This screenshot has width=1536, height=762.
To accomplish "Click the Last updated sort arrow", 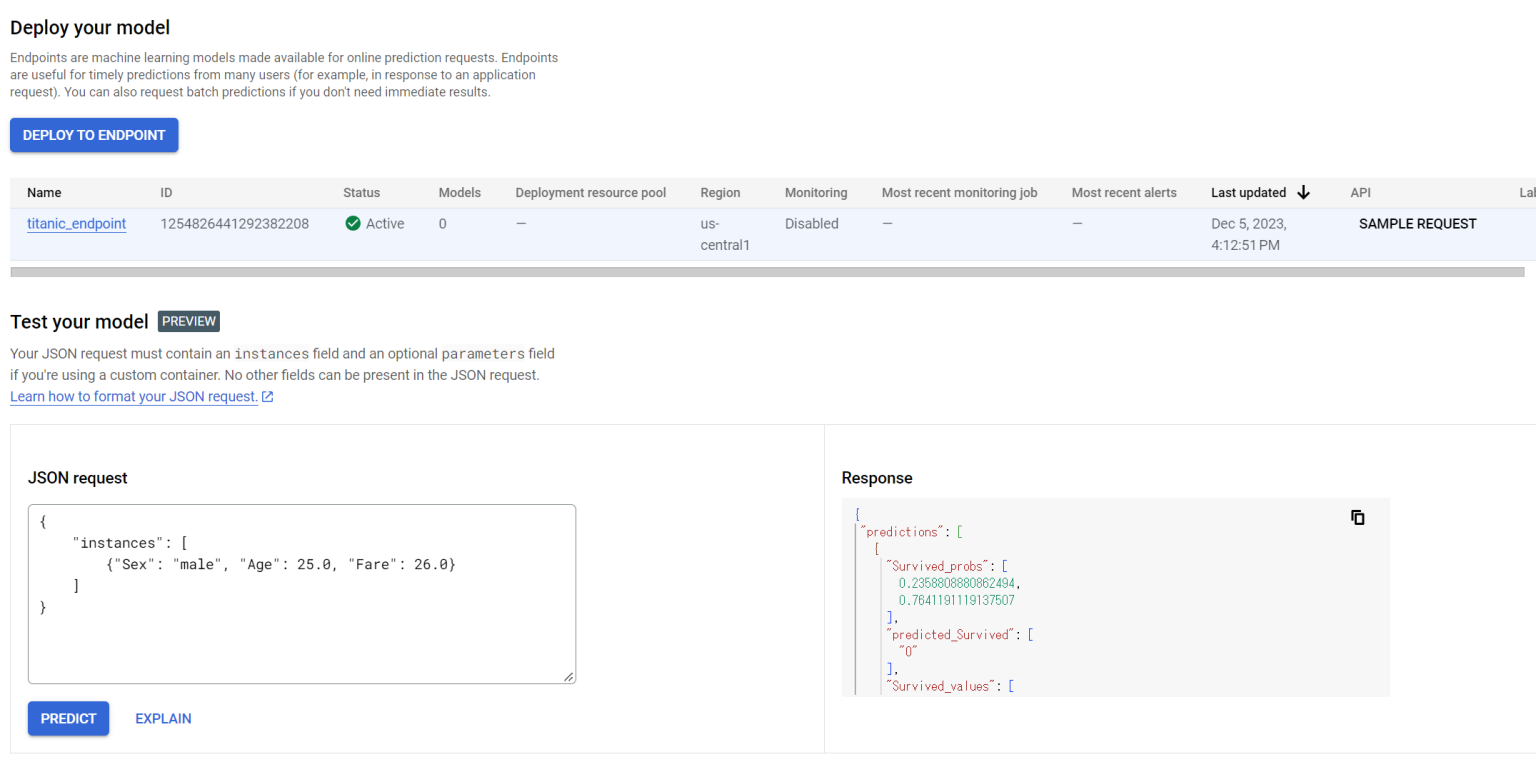I will 1303,192.
